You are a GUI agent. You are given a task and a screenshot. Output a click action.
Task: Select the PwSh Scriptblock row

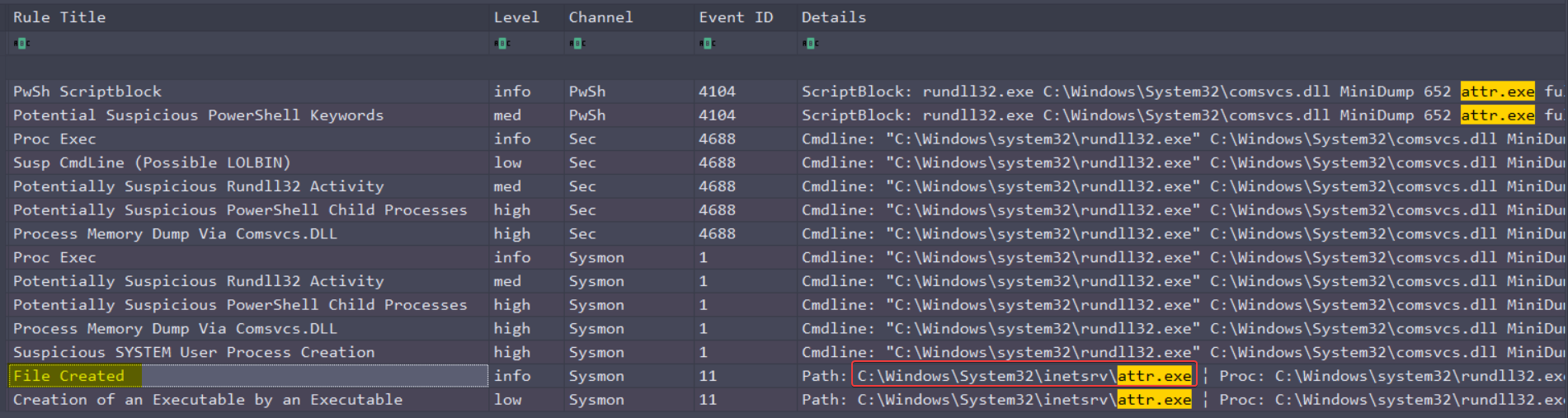784,92
